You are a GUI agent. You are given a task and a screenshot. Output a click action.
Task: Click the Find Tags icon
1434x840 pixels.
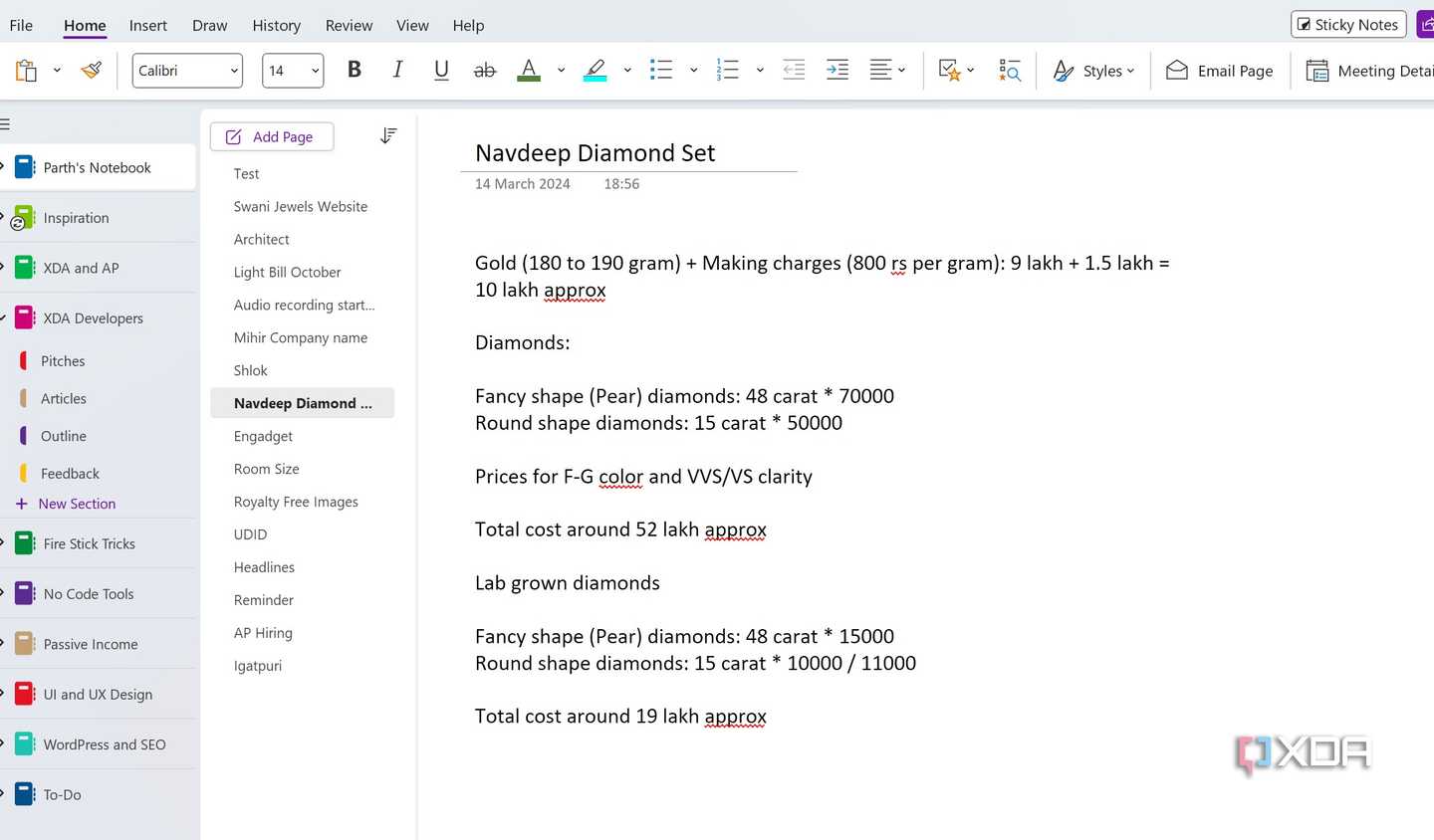[x=1010, y=70]
